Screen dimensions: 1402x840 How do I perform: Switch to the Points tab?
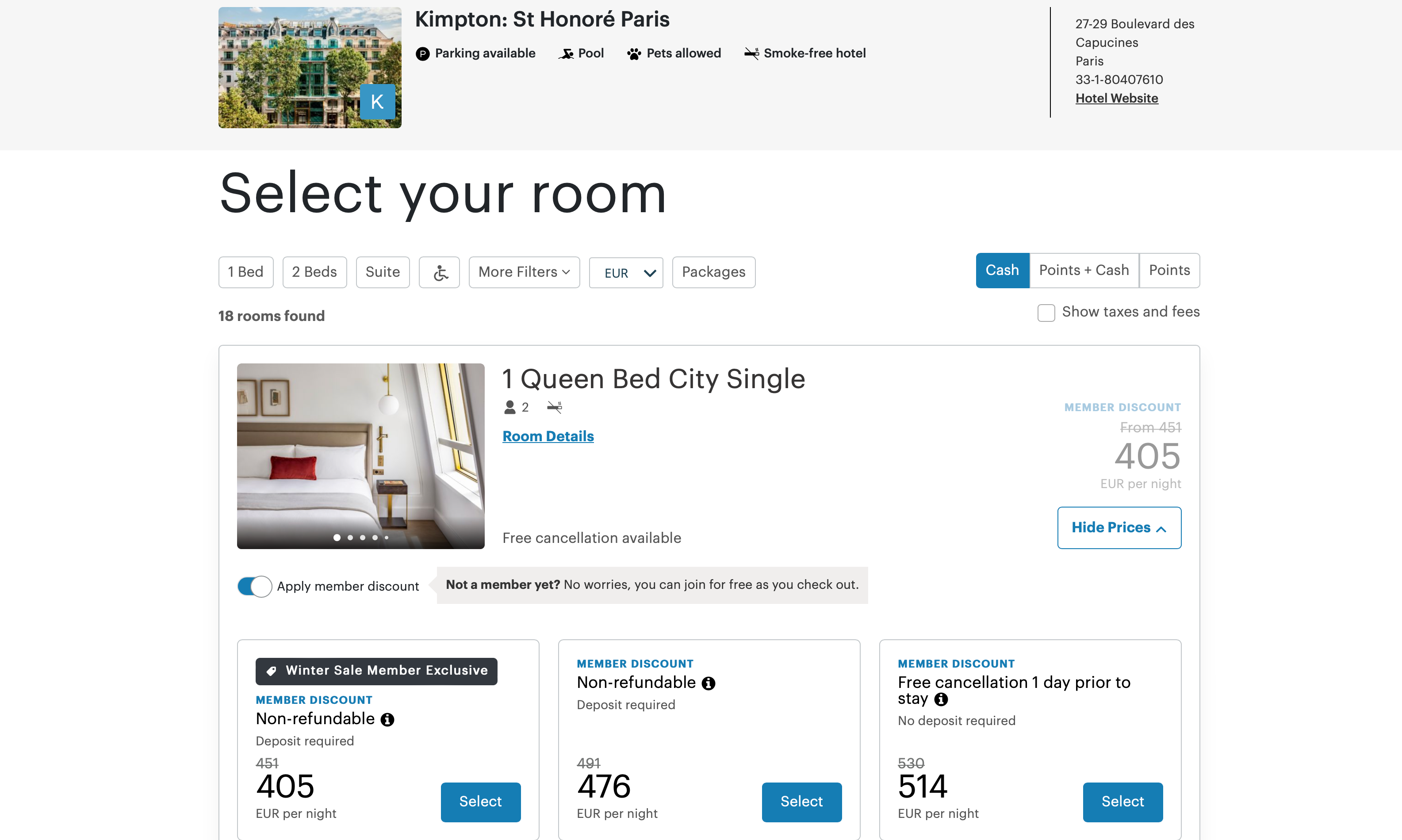1169,271
